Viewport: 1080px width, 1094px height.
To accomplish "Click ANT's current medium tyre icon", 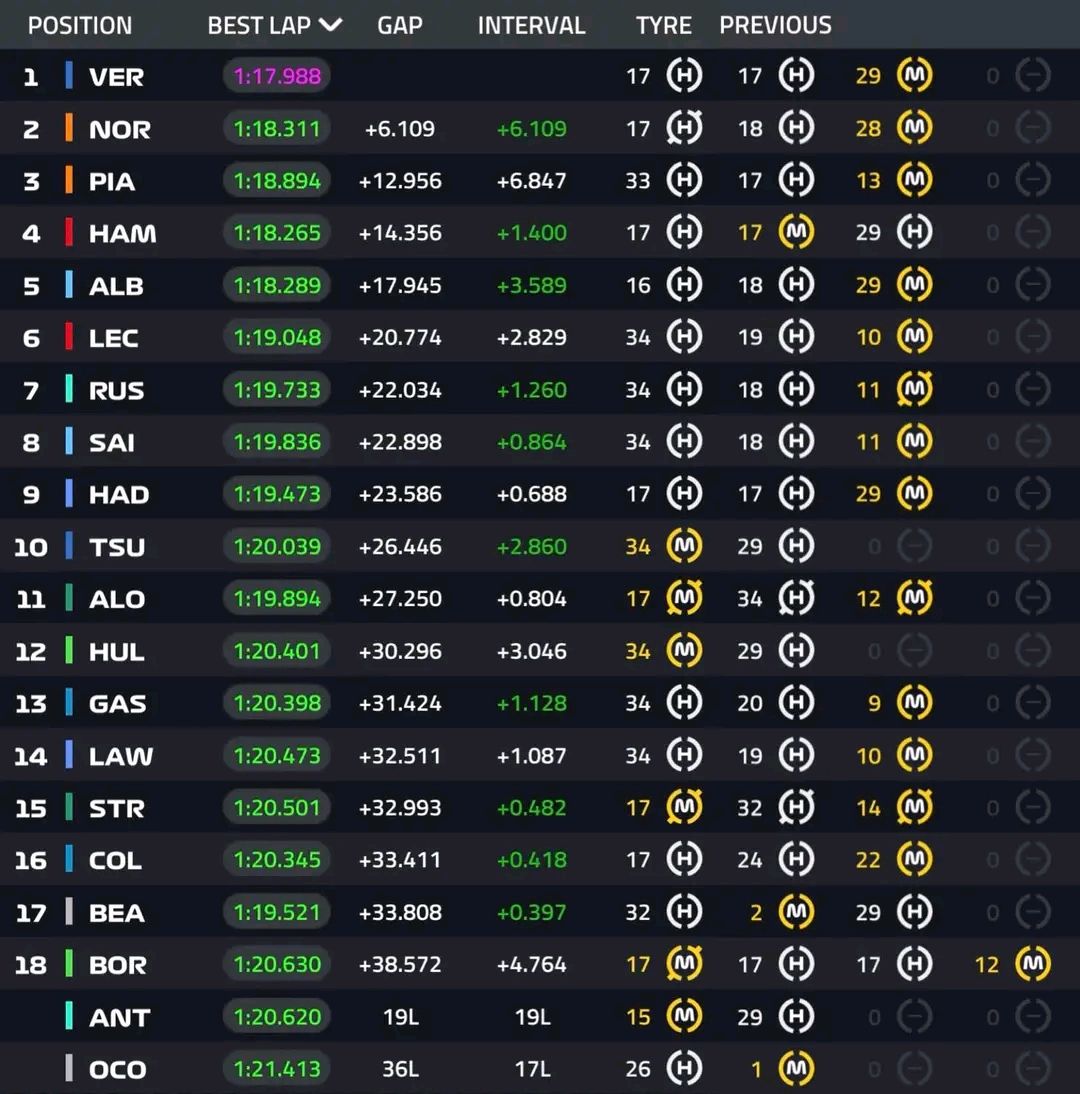I will point(685,1017).
